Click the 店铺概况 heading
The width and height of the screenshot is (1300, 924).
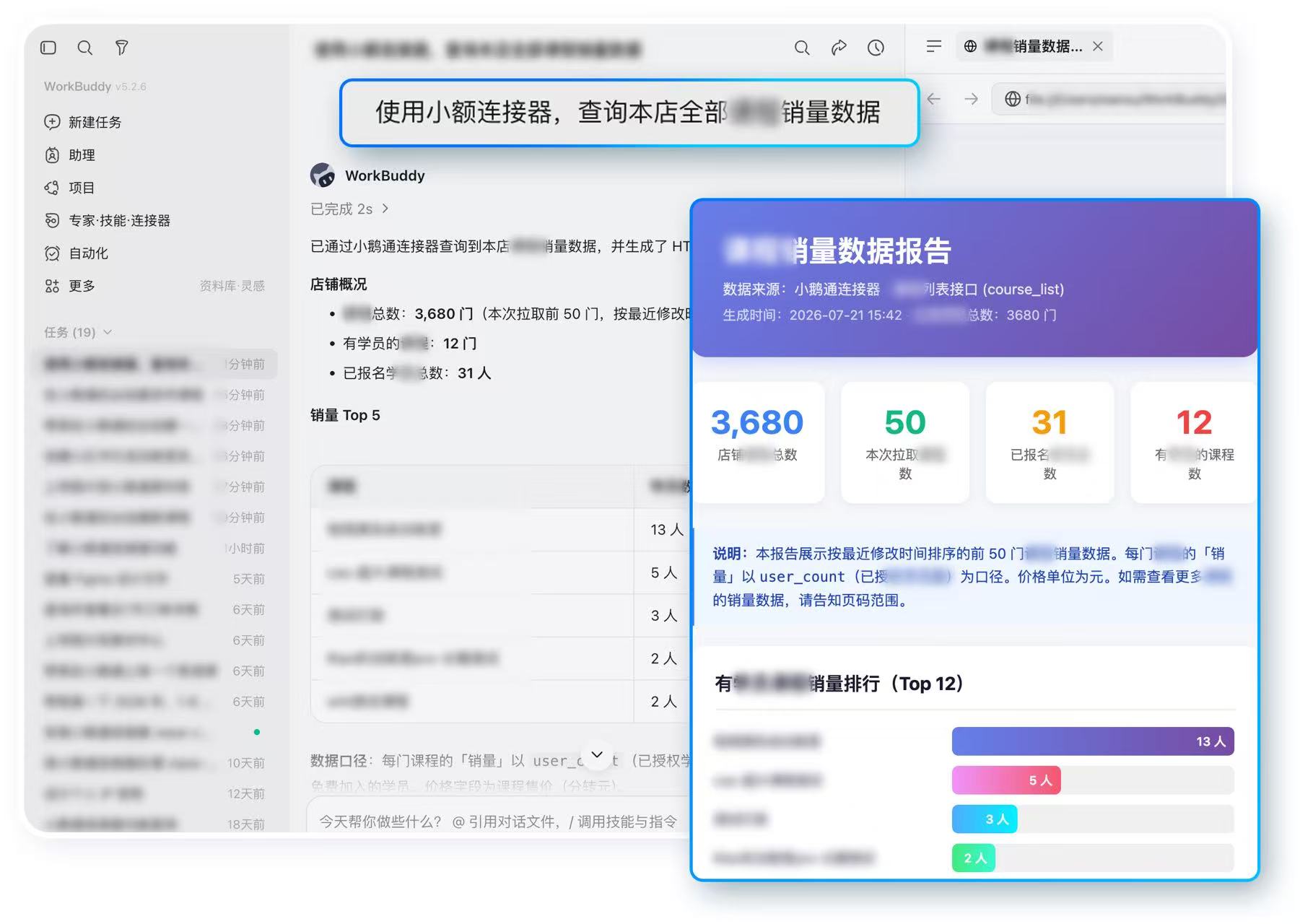[339, 284]
